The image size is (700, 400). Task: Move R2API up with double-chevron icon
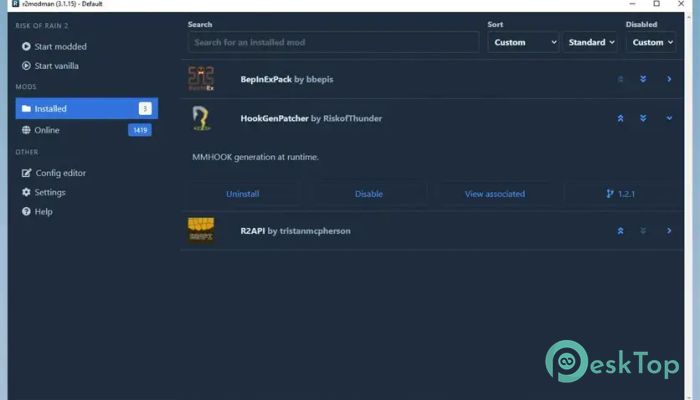[x=620, y=231]
